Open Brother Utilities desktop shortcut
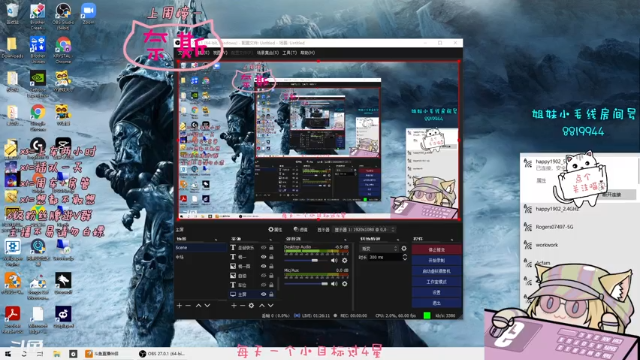This screenshot has height=360, width=640. coord(38,50)
